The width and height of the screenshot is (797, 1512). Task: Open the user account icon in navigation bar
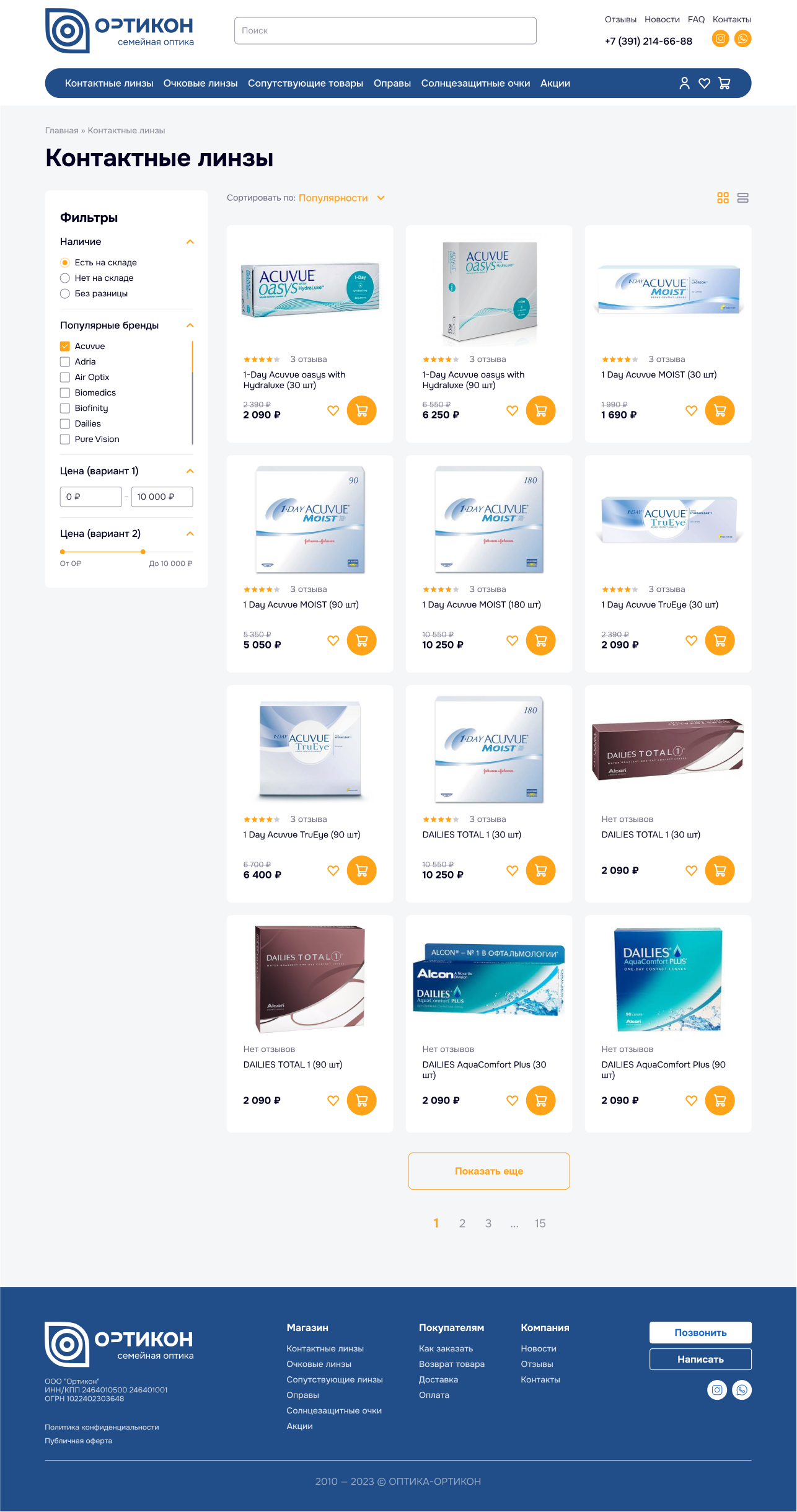coord(684,83)
